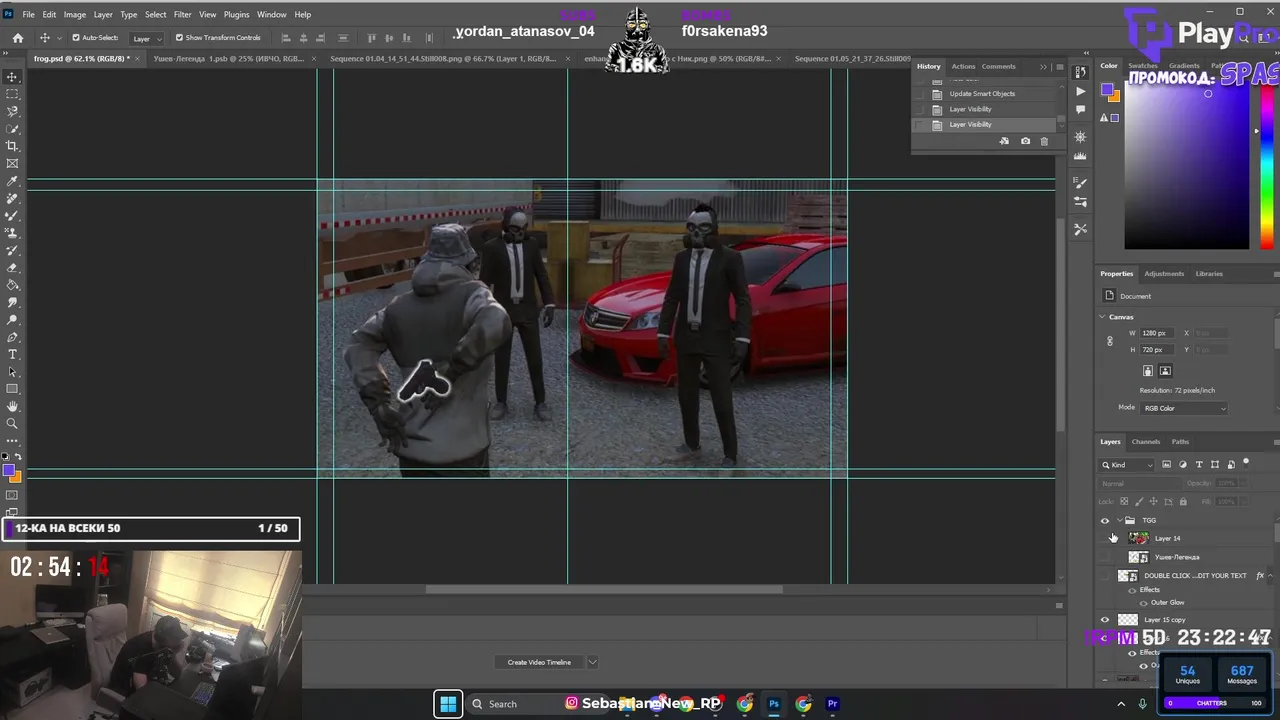Click inside the color picker field

(1187, 164)
